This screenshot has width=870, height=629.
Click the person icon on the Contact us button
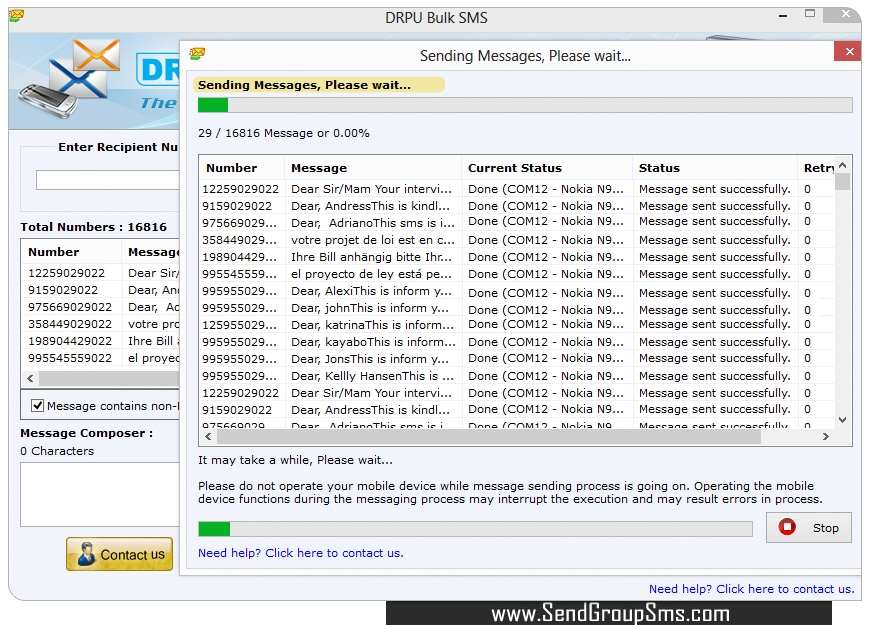[86, 554]
